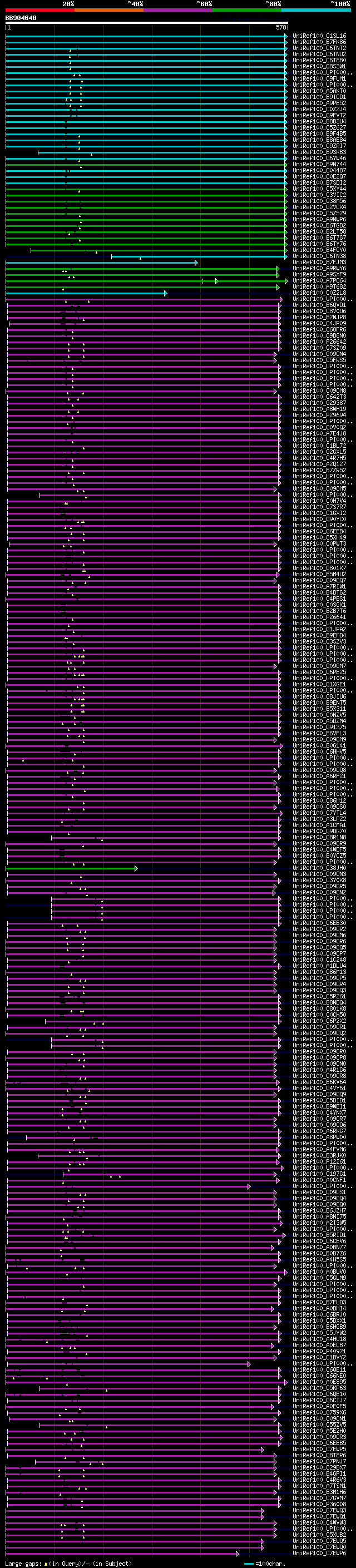
Task: Select hit label UniRef100_Q38M56
Action: 319,201
